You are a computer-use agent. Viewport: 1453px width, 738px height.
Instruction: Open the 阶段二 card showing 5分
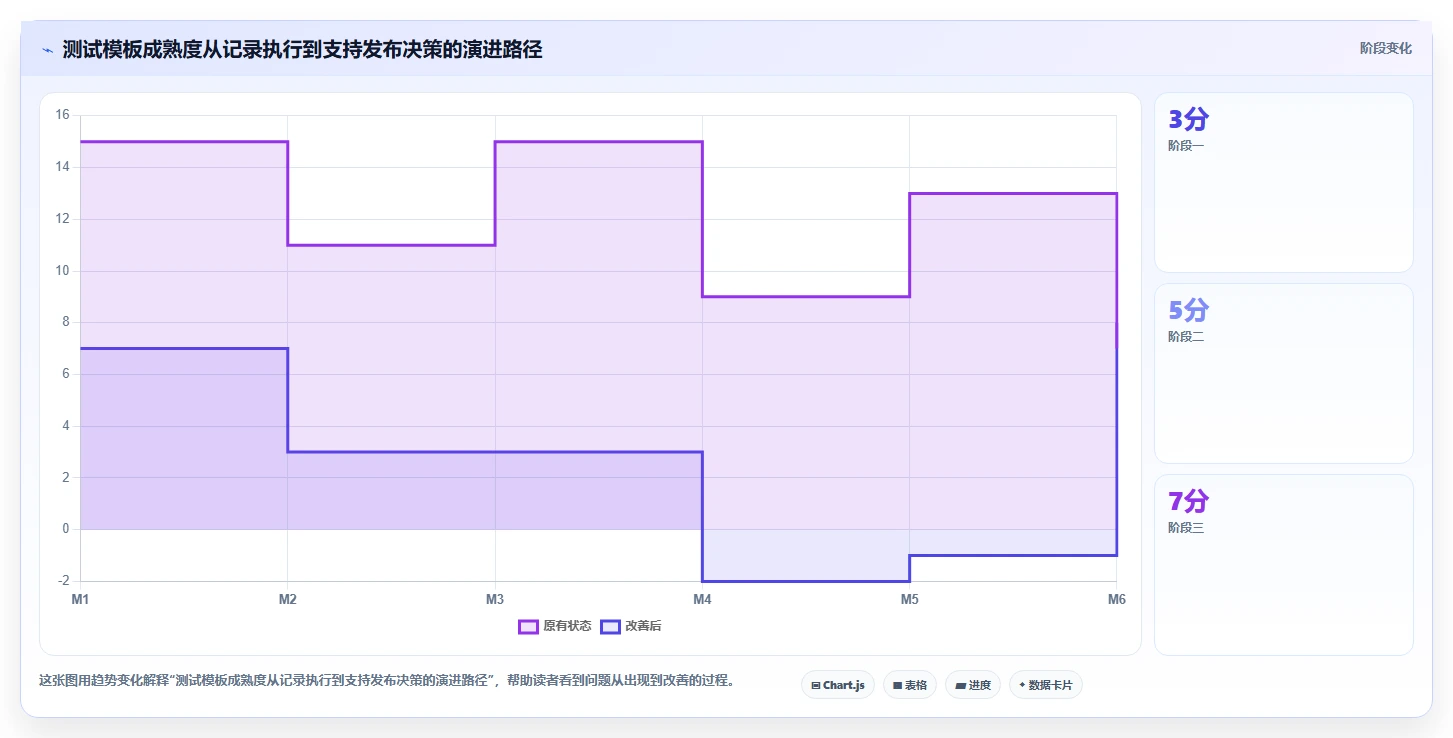tap(1284, 373)
